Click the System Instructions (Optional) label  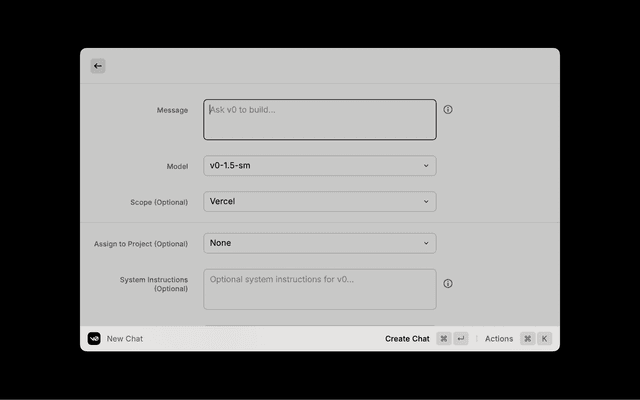pyautogui.click(x=153, y=284)
